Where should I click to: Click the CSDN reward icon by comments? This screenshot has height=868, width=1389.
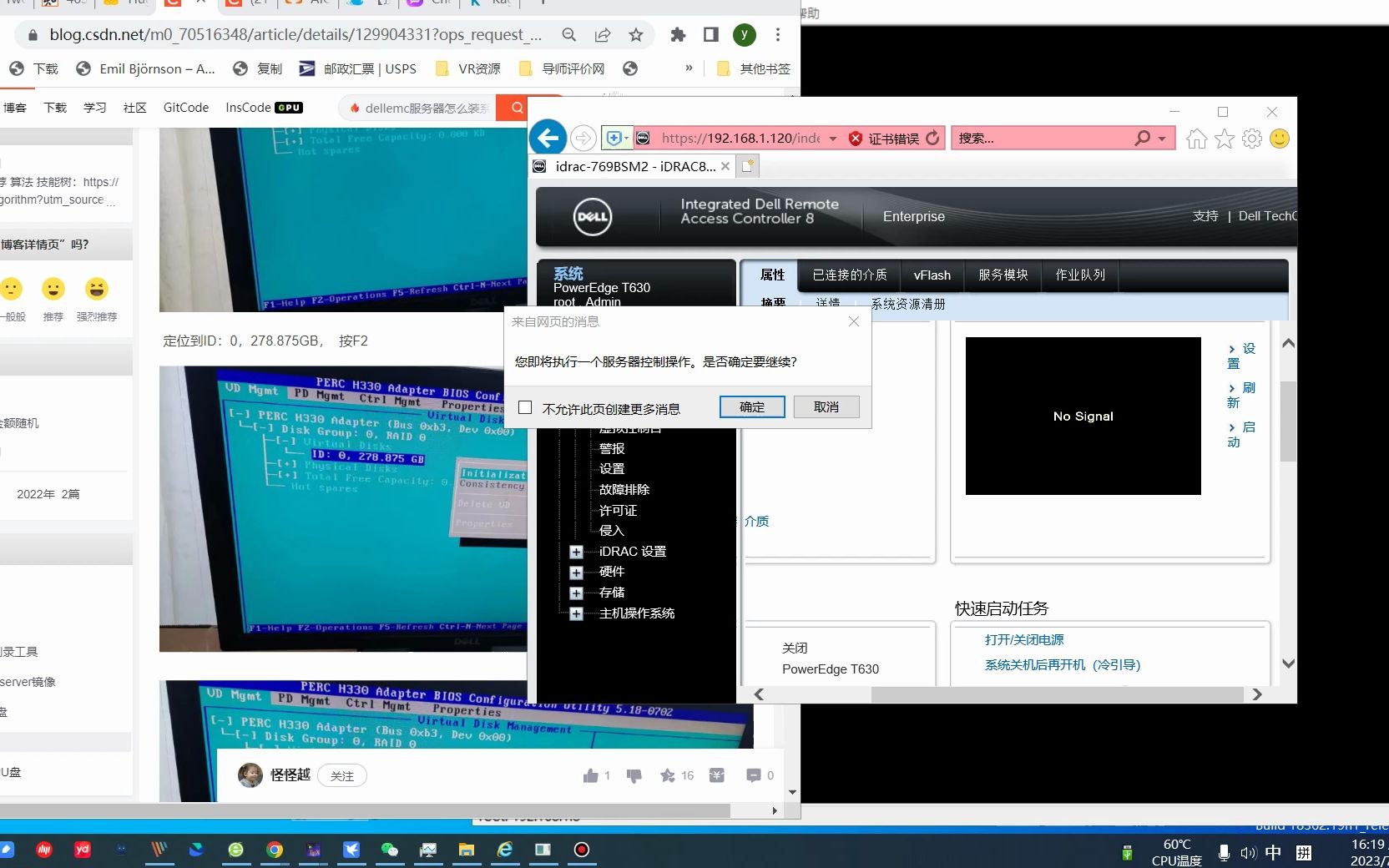coord(717,775)
